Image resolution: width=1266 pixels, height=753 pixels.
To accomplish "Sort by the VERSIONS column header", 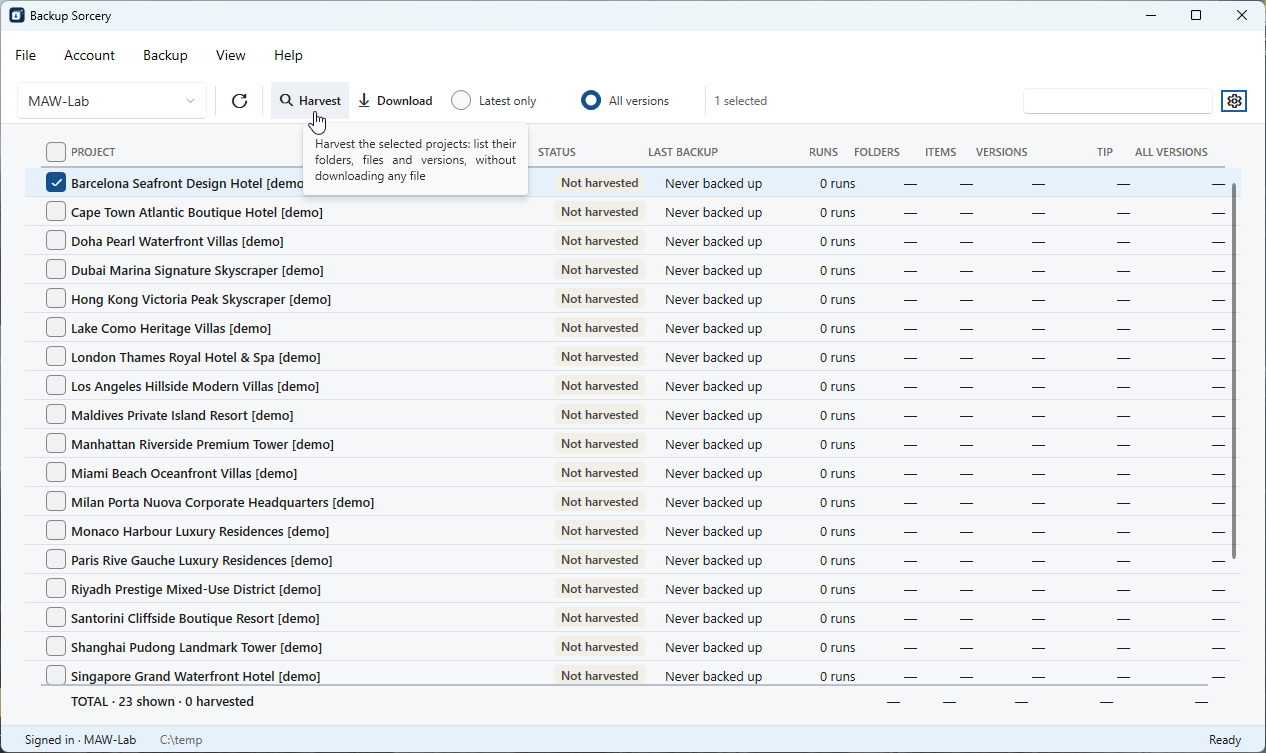I will coord(1002,152).
